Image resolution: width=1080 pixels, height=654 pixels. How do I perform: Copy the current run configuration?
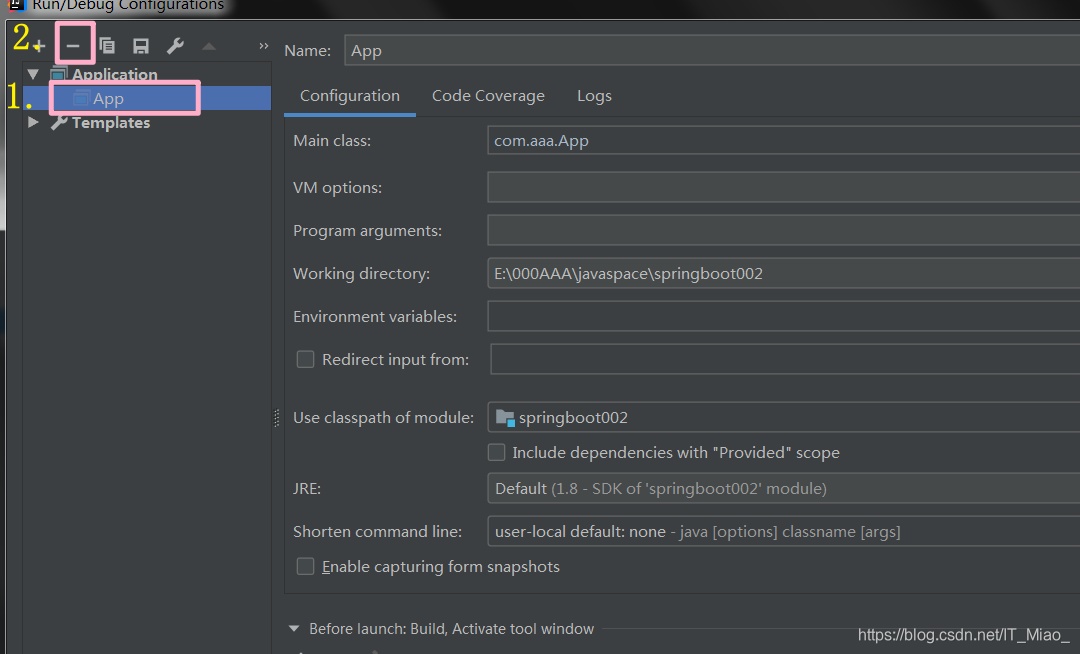107,44
